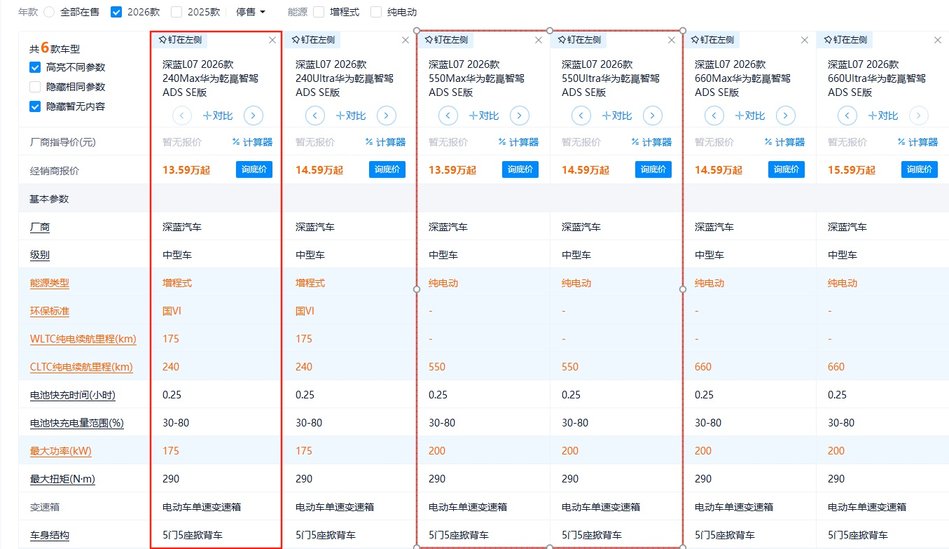Open the 电池快充时间(小时) label link
This screenshot has height=549, width=949.
point(73,395)
